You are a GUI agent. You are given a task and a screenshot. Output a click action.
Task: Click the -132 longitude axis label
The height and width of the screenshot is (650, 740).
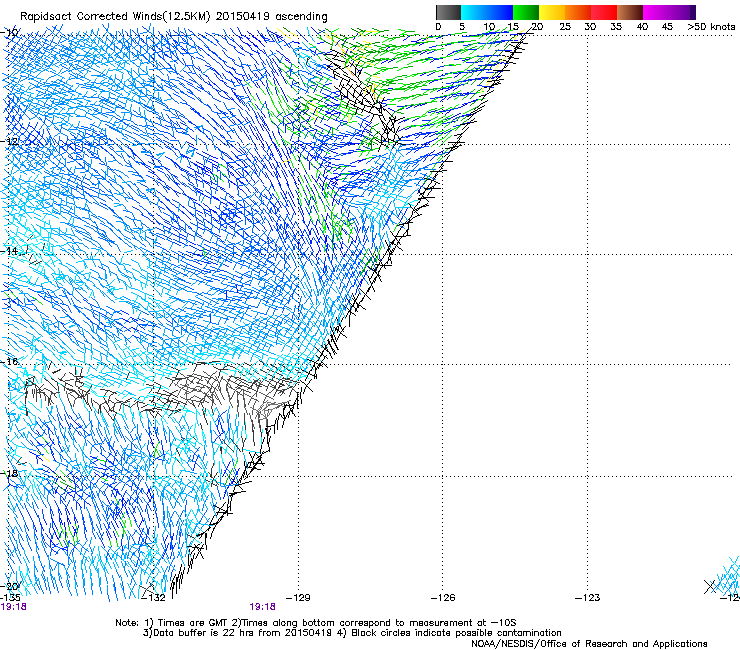(154, 598)
